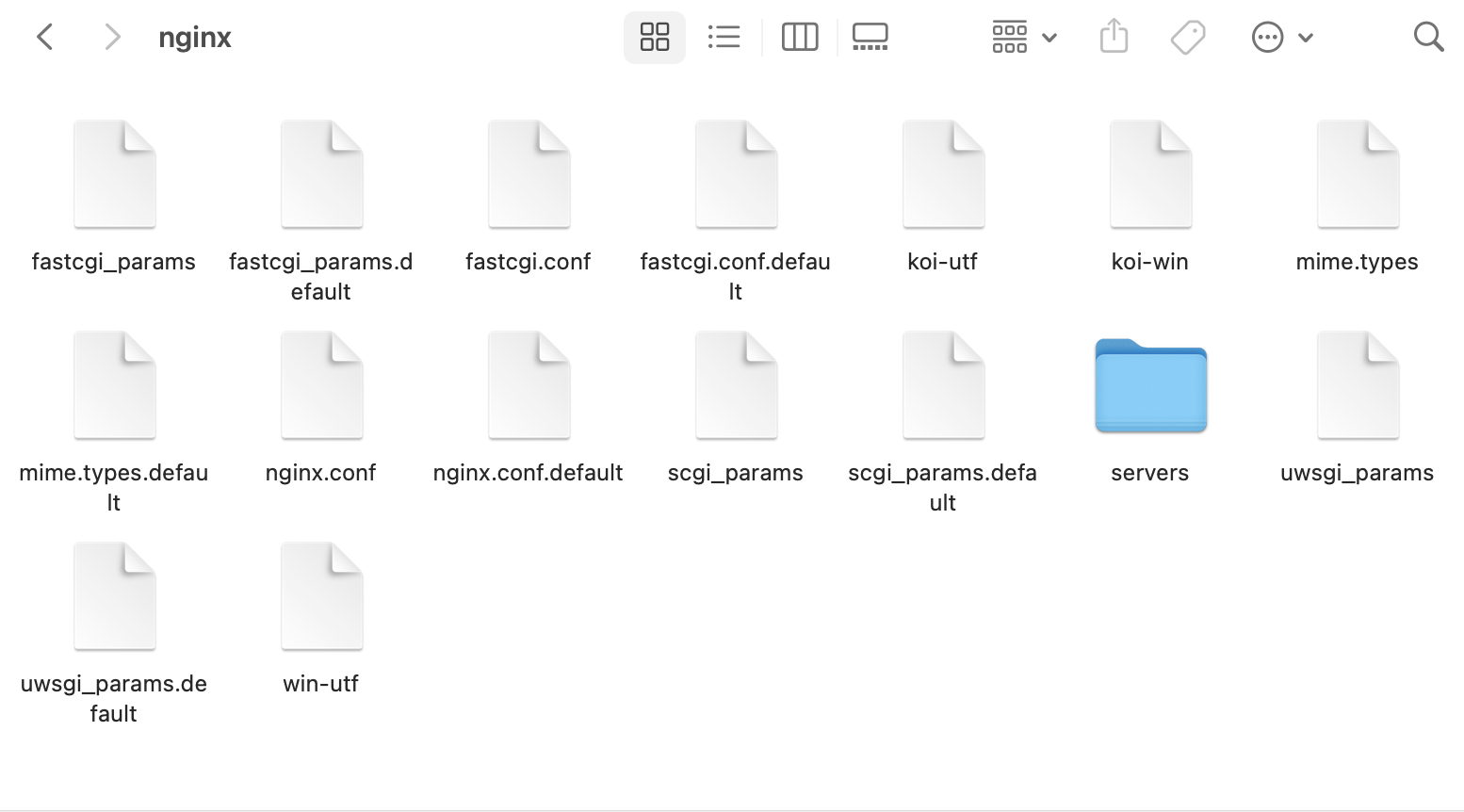Switch to column view
This screenshot has height=812, width=1464.
[x=800, y=38]
